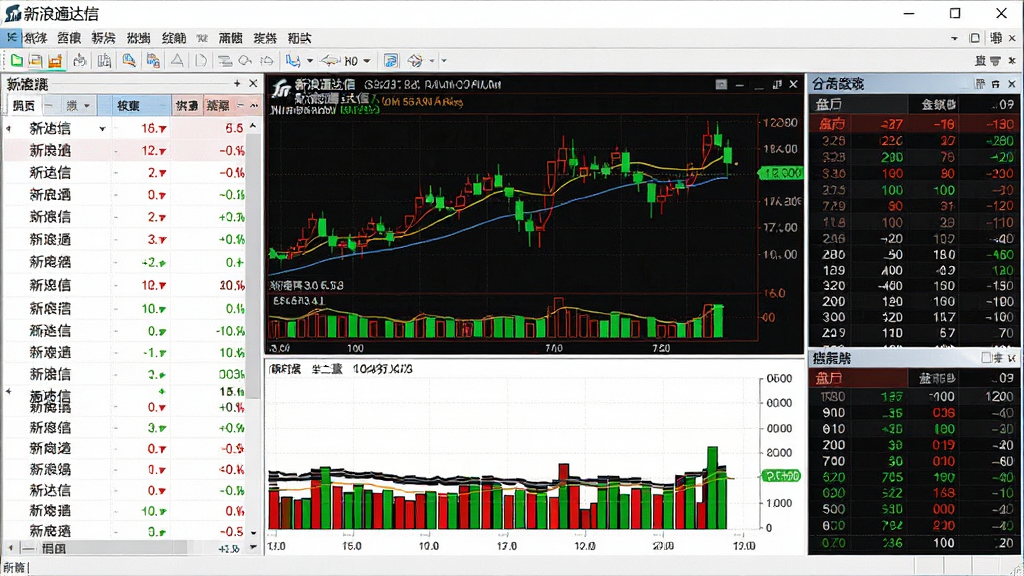Click the document with lock toolbar icon
Viewport: 1024px width, 576px height.
point(153,61)
